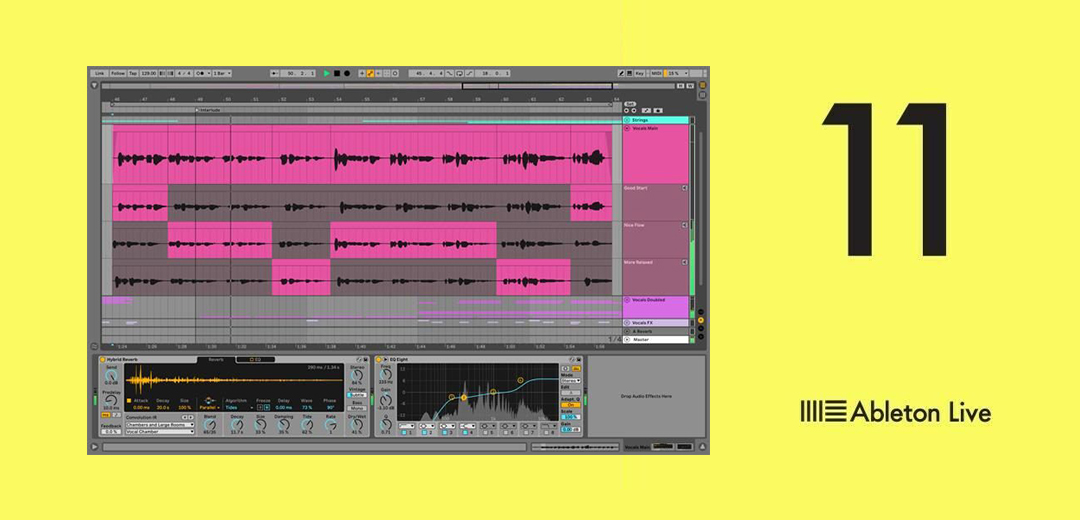Click the Tap tempo button
The width and height of the screenshot is (1080, 520).
(133, 73)
